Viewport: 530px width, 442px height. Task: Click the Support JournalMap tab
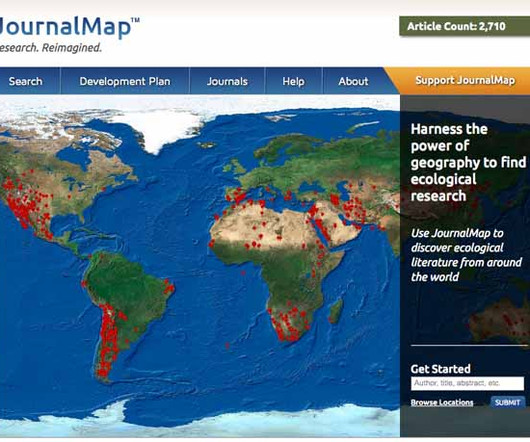465,80
